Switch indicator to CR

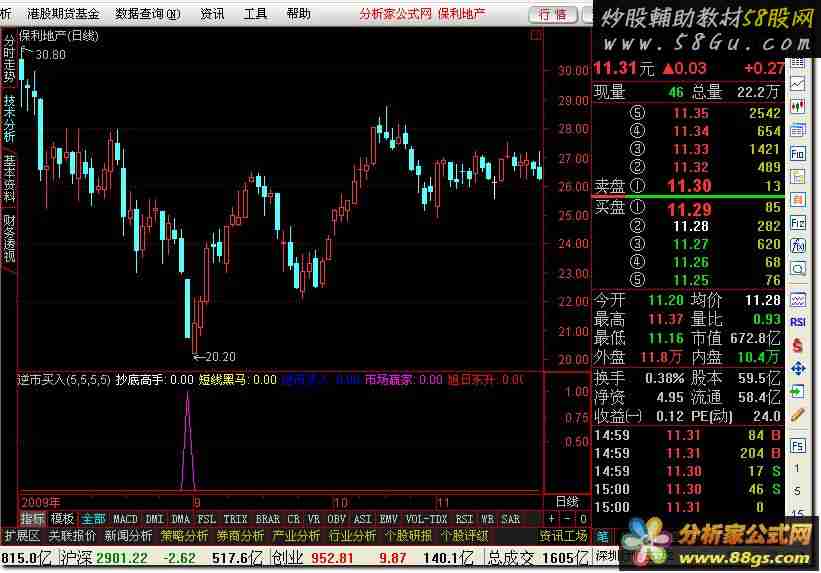point(293,519)
